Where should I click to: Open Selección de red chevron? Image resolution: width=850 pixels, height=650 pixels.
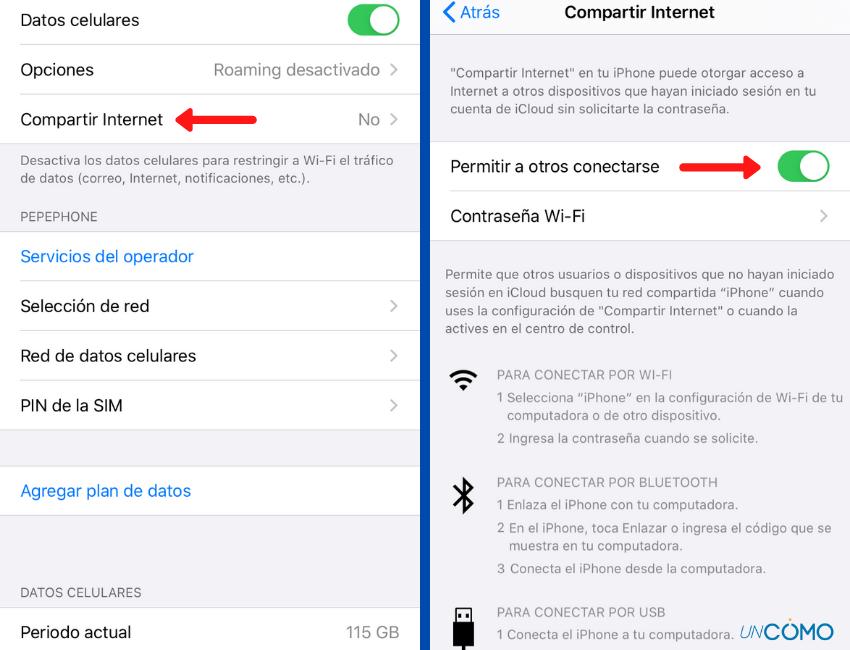tap(394, 306)
